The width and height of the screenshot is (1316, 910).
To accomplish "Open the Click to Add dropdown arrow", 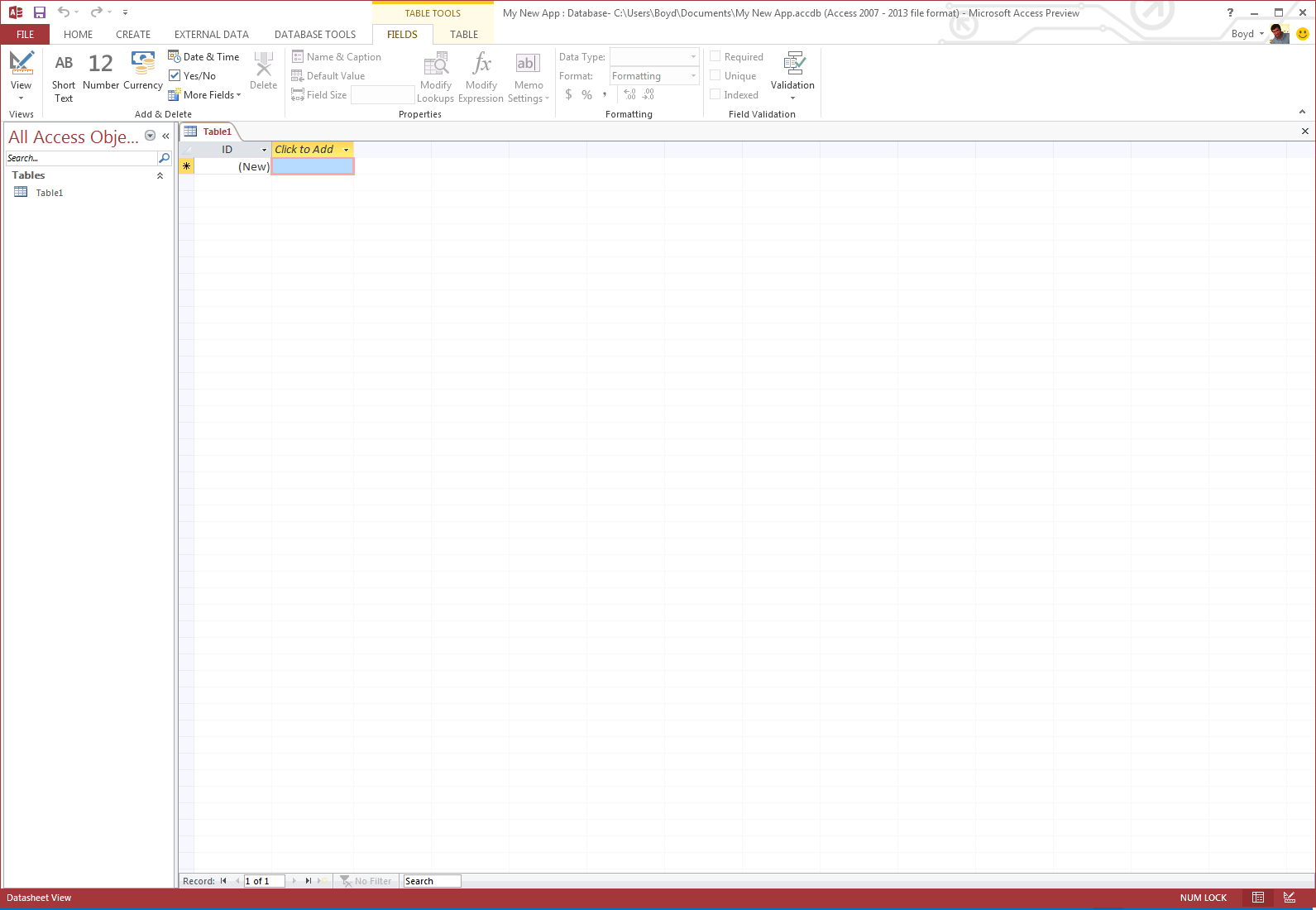I will tap(346, 150).
